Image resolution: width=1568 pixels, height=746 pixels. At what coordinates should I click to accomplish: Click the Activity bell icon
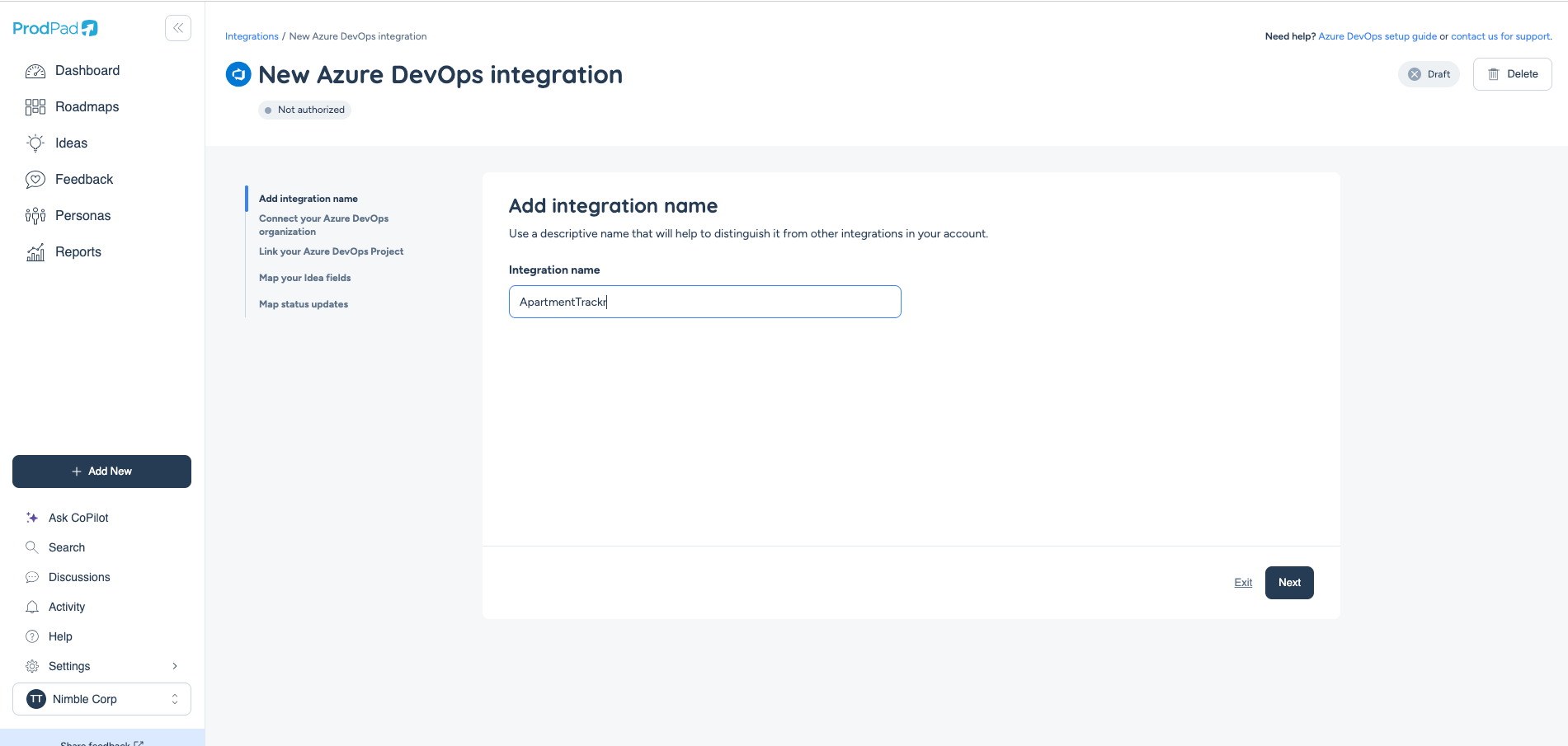[x=32, y=607]
